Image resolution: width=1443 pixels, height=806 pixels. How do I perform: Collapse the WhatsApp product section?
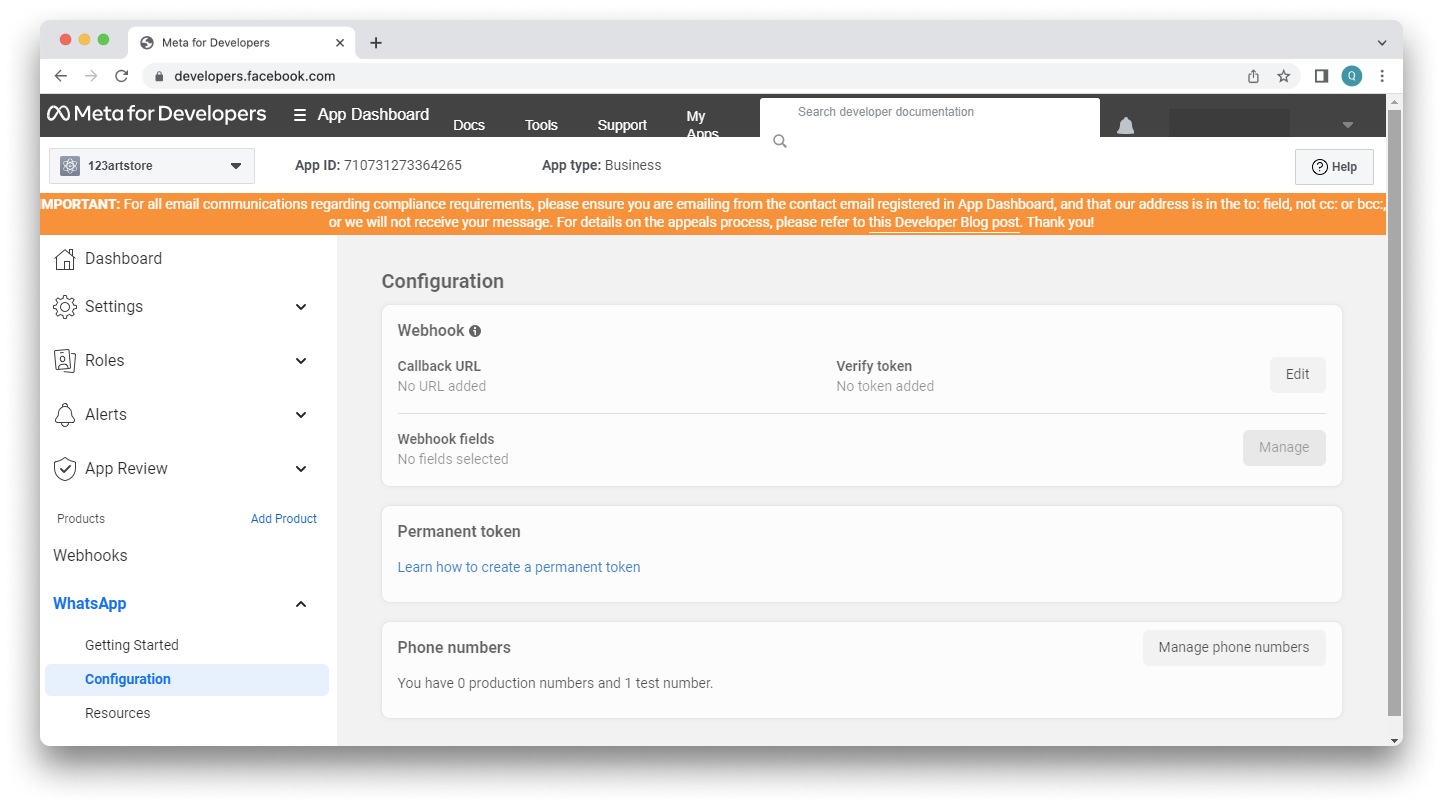click(301, 604)
